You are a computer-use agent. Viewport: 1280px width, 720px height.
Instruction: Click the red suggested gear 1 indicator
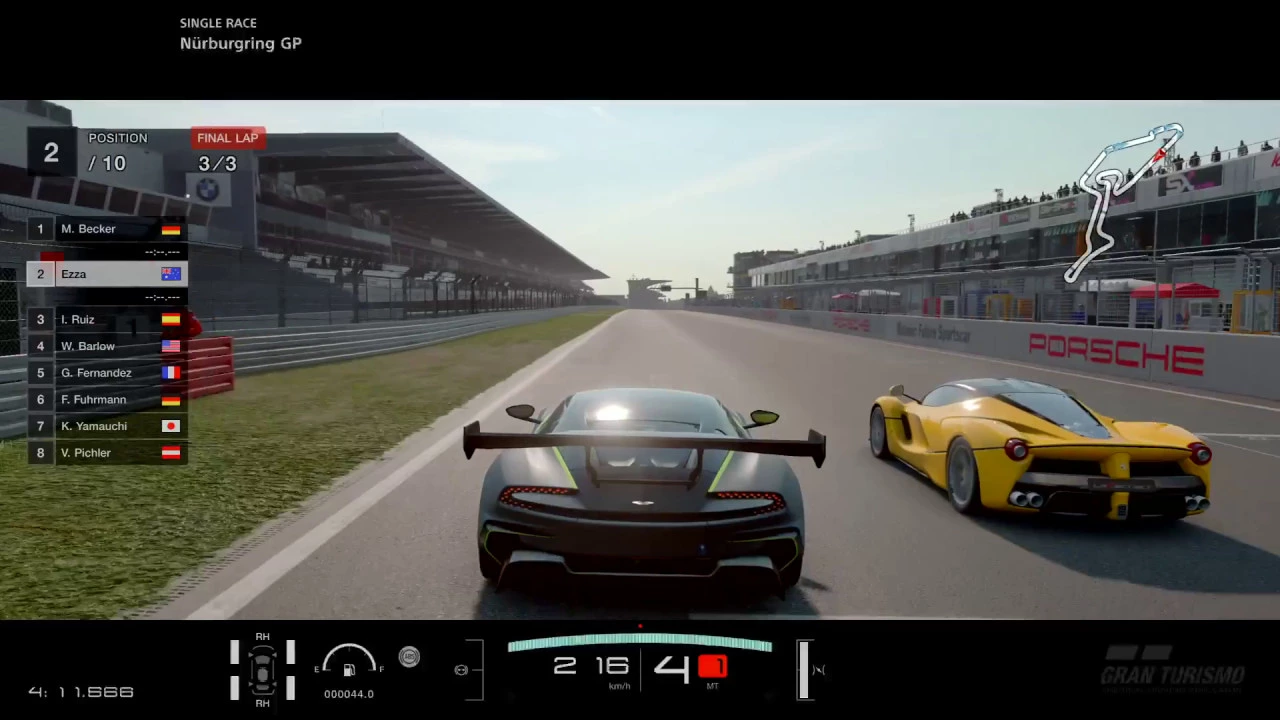click(712, 666)
